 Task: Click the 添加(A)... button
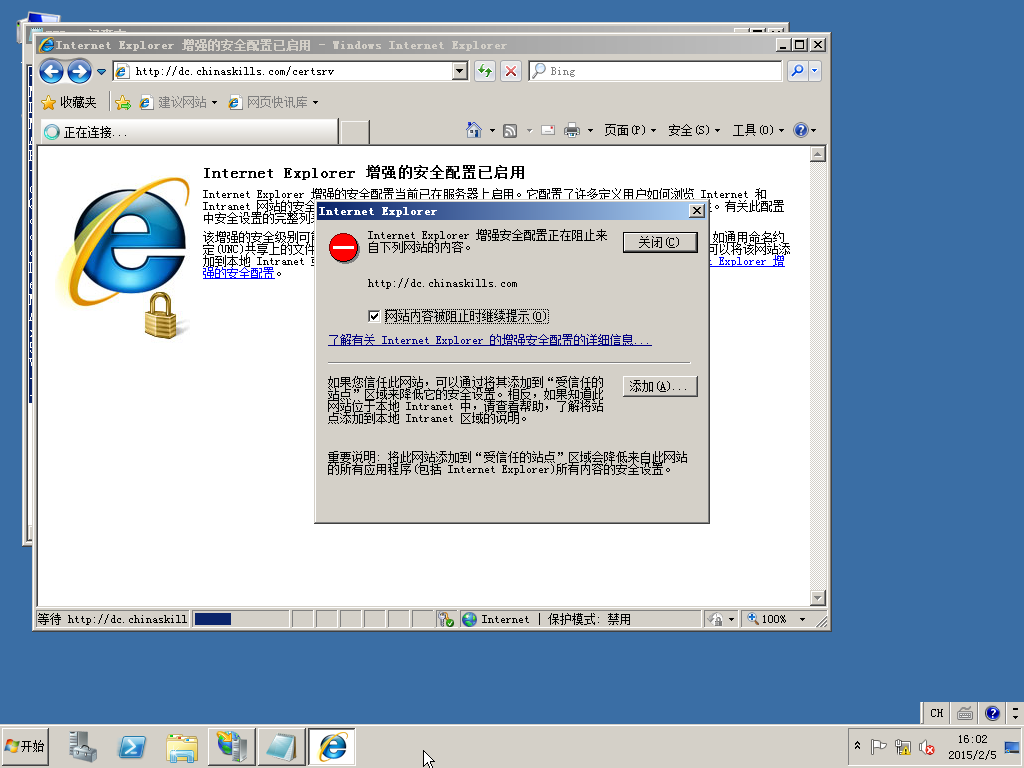(x=660, y=387)
